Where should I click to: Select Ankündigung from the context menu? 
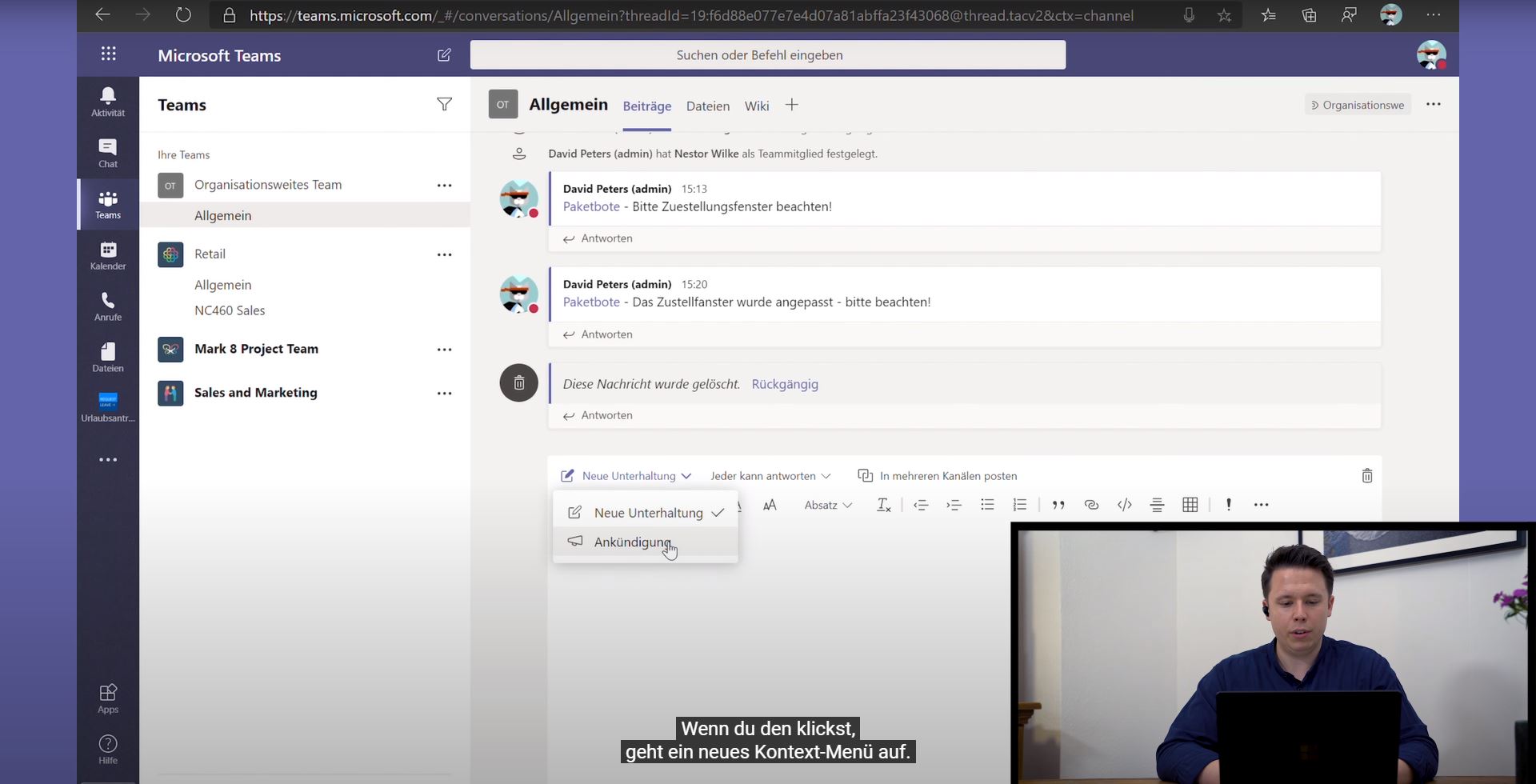[x=633, y=542]
